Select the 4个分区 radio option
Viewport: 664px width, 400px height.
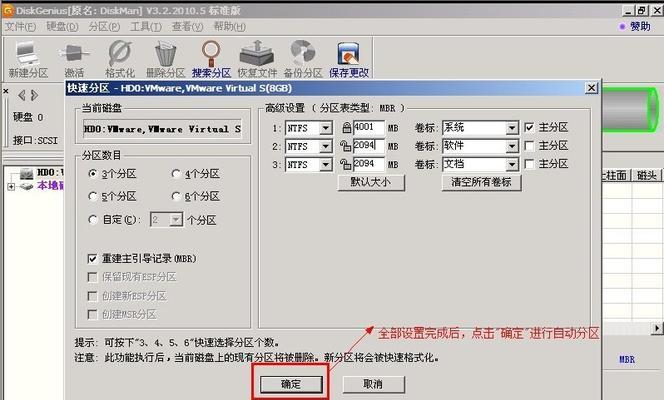click(176, 174)
